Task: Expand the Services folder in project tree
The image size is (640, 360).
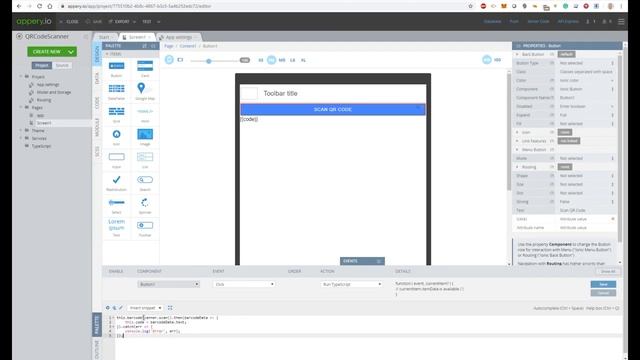Action: tap(21, 138)
